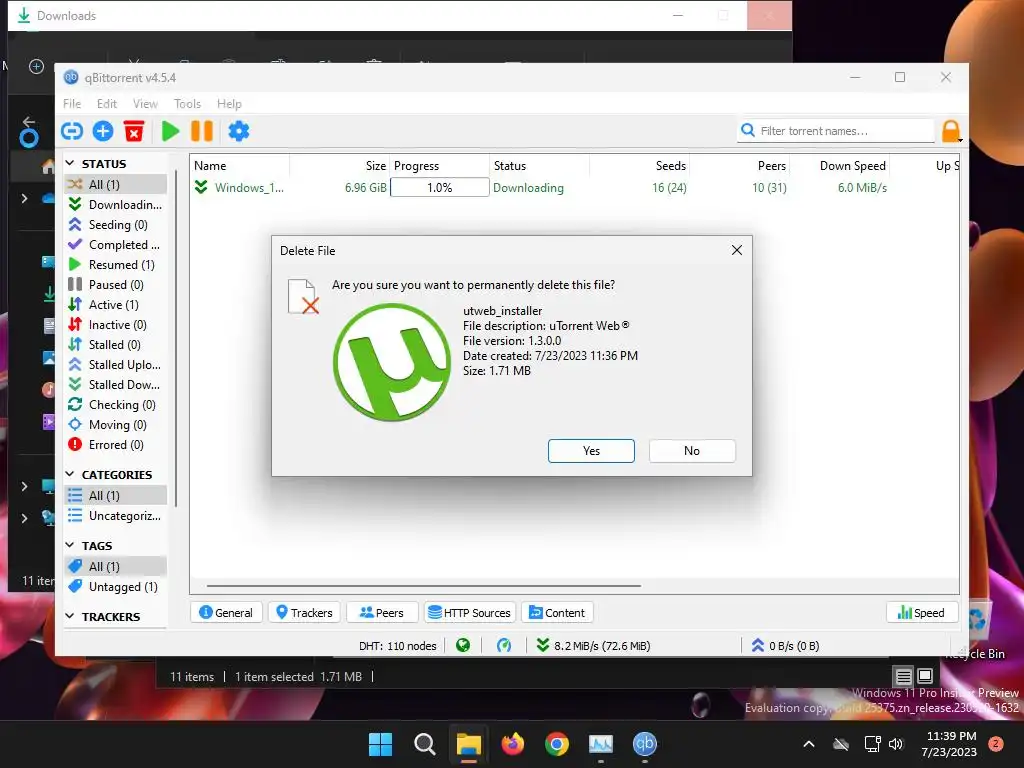The image size is (1024, 768).
Task: Select the Stalled Uploading filter
Action: 116,365
